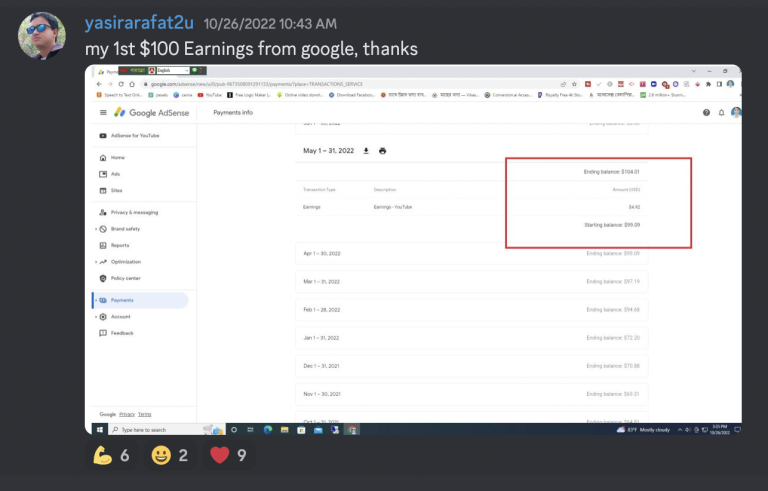This screenshot has width=768, height=491.
Task: Click the AdSense account avatar
Action: pyautogui.click(x=736, y=112)
